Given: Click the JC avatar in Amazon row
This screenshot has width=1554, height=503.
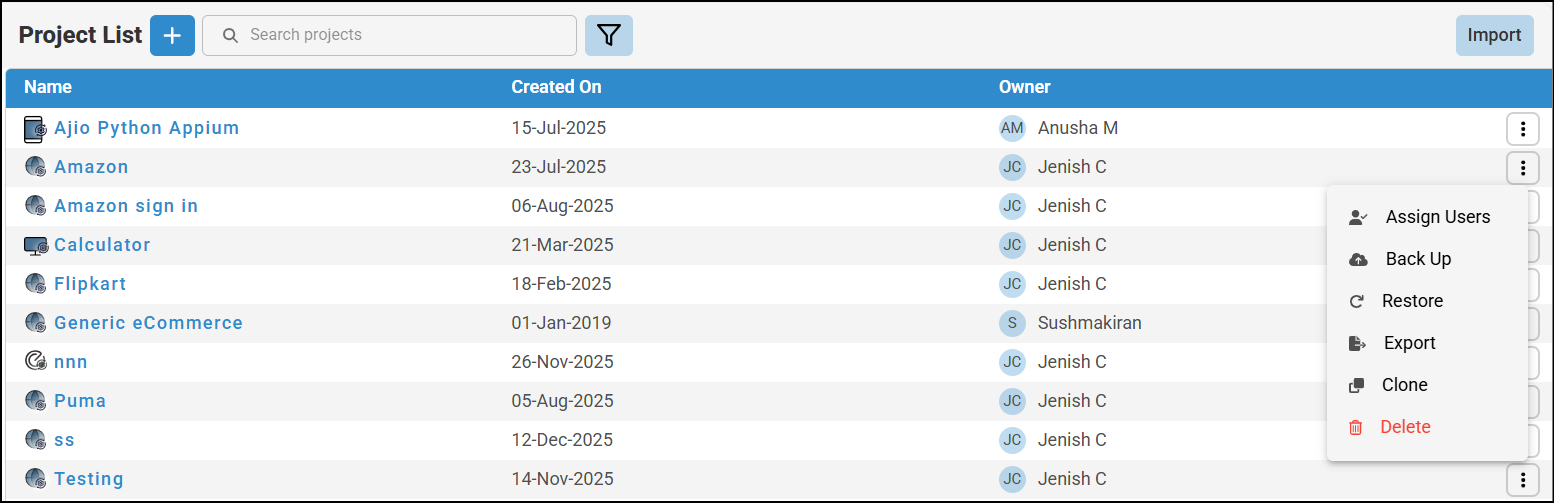Looking at the screenshot, I should (1012, 167).
